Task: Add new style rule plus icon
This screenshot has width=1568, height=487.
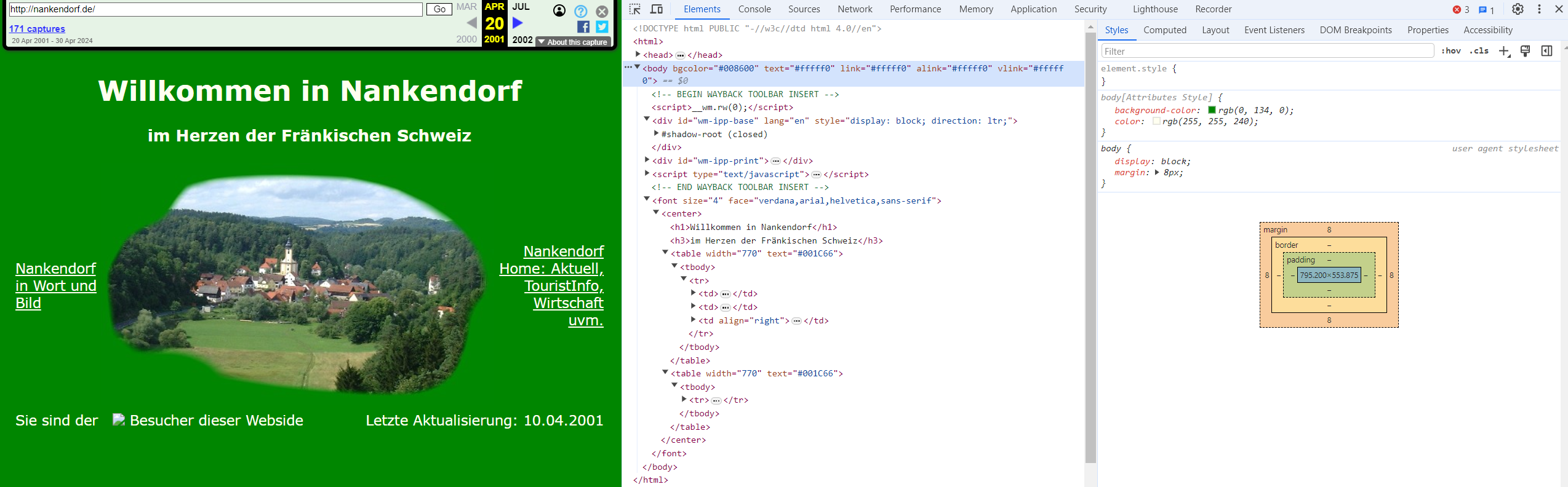Action: click(1504, 51)
